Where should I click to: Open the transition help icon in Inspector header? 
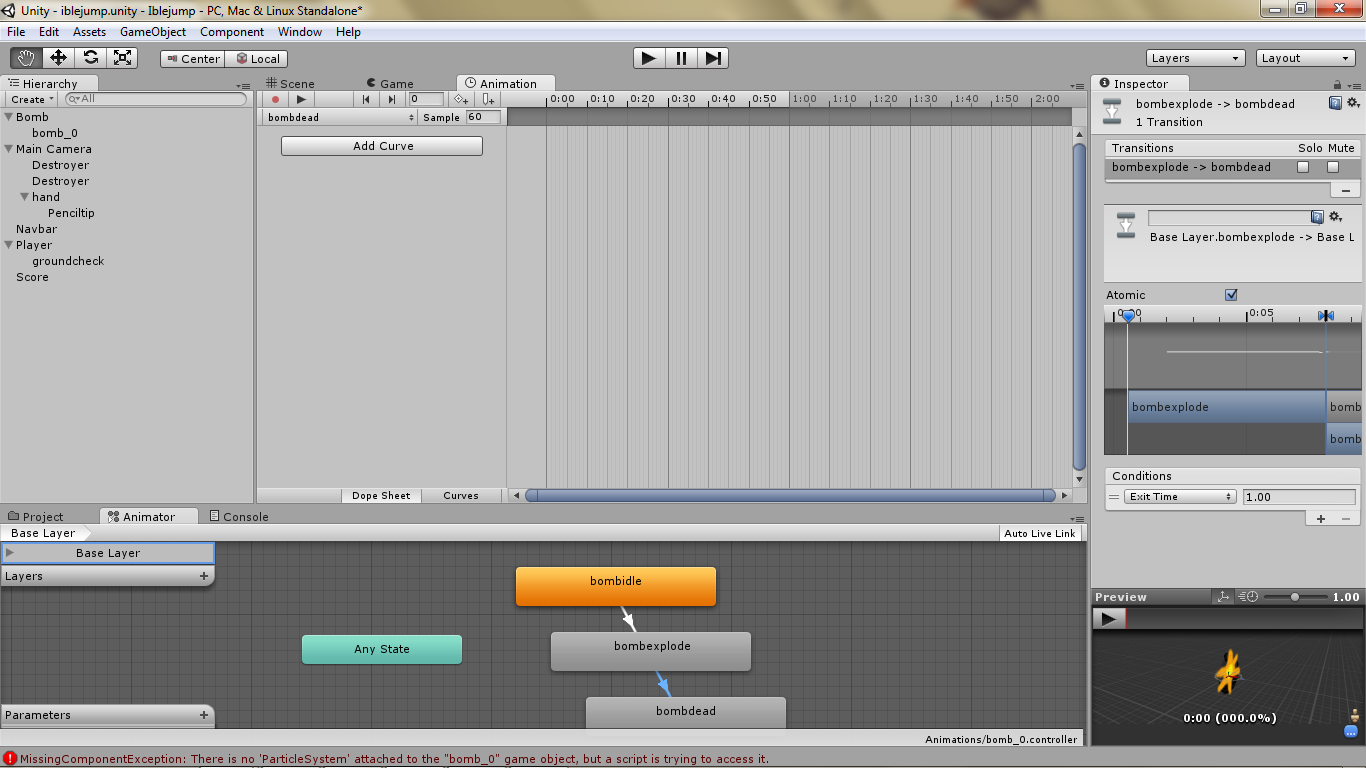[1335, 103]
